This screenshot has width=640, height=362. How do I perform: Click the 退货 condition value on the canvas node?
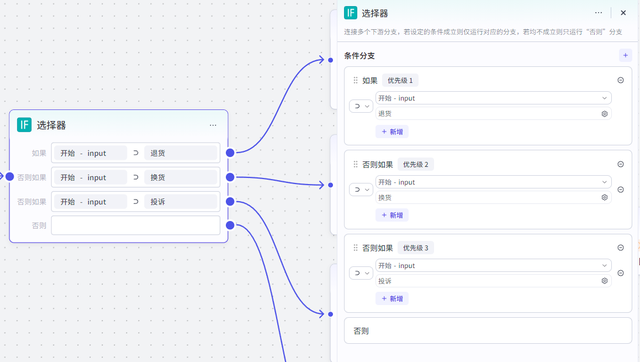tap(181, 153)
